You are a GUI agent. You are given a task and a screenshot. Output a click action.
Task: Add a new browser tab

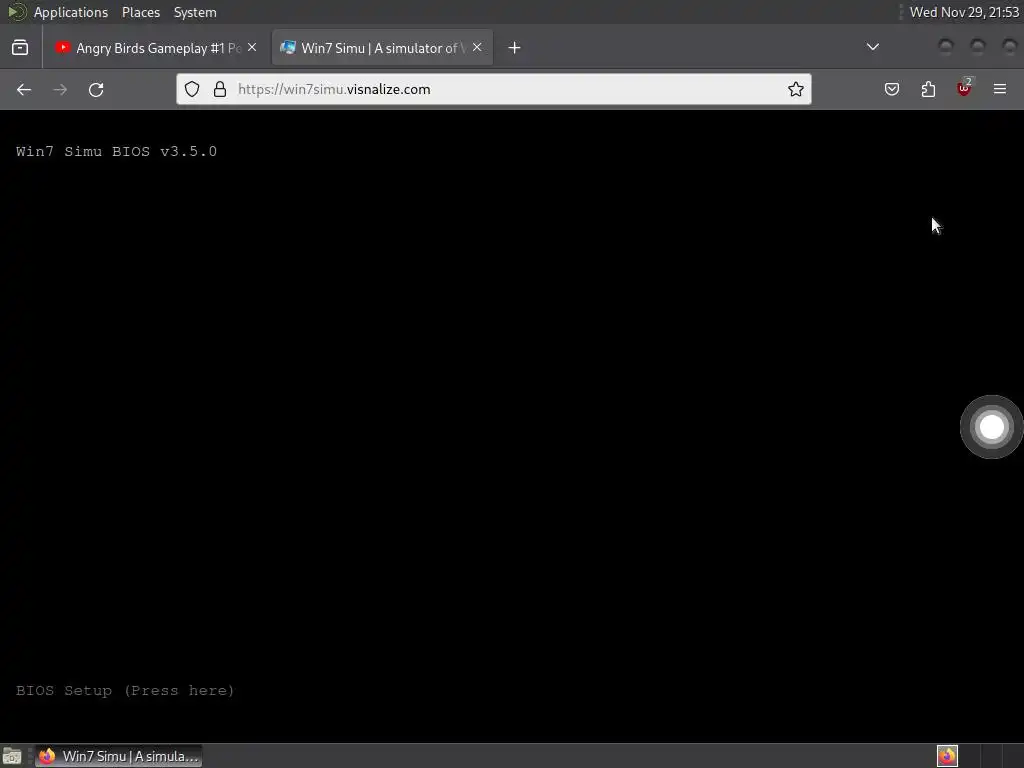[x=515, y=48]
